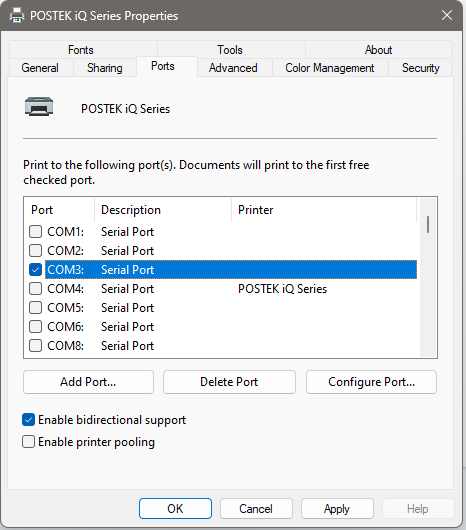Disable bidirectional support checkbox
The width and height of the screenshot is (466, 530).
click(x=28, y=420)
